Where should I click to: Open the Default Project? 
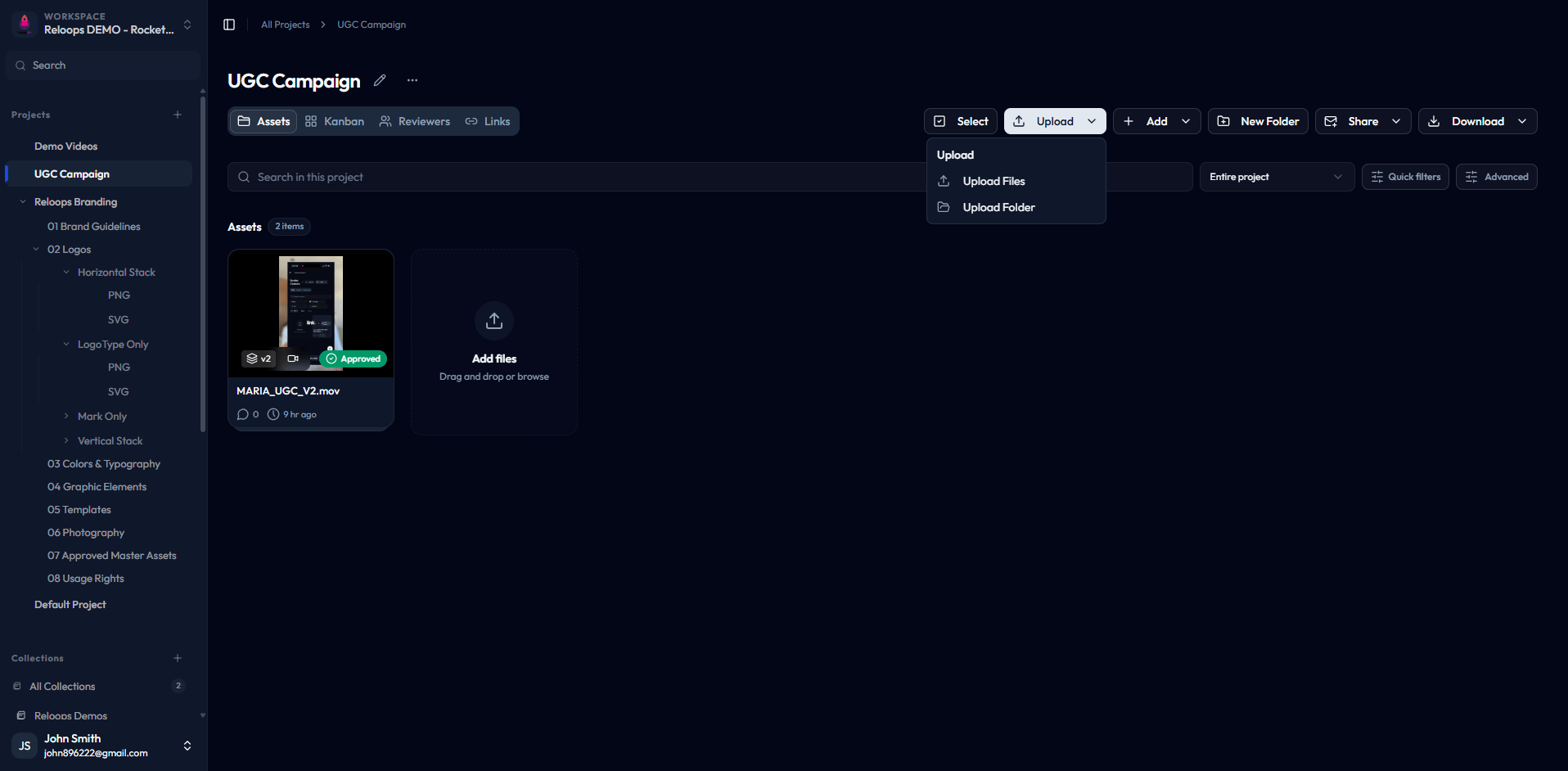point(70,604)
